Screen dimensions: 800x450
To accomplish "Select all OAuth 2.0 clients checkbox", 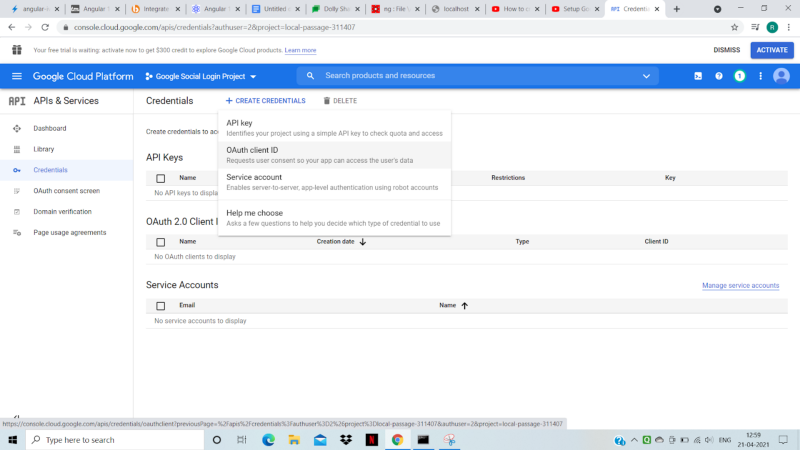I will point(161,242).
